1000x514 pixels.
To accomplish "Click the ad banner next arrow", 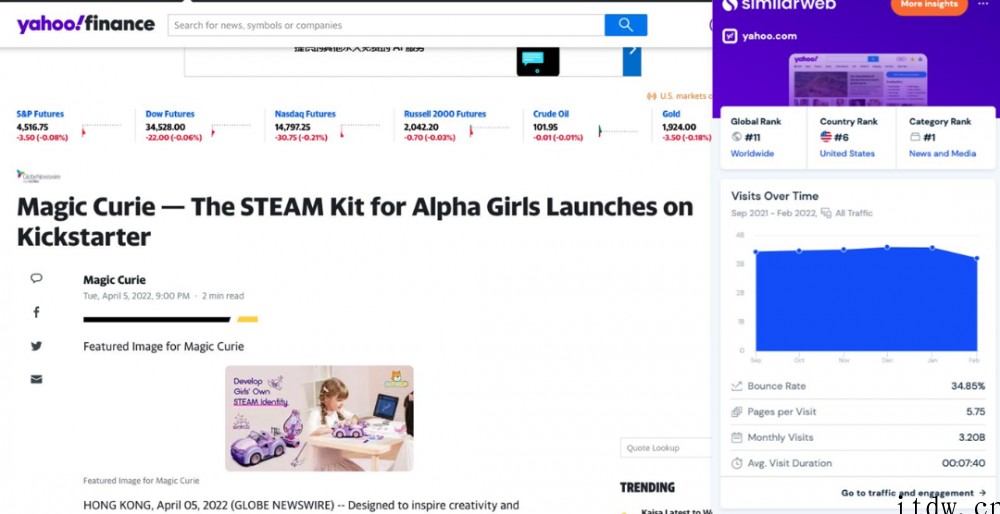I will tap(632, 61).
